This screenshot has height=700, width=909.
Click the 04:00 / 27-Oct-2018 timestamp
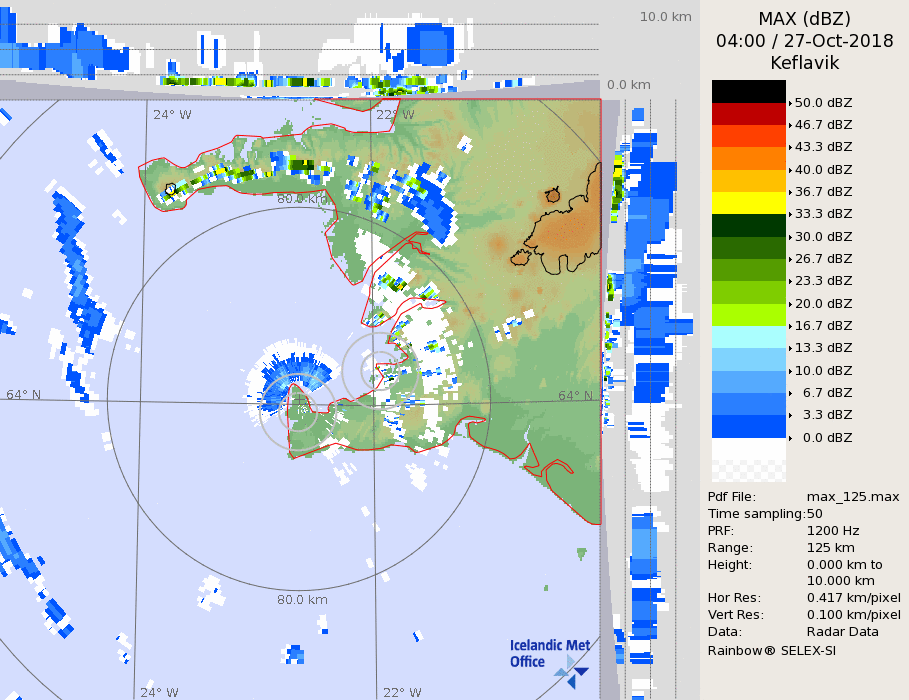coord(804,41)
